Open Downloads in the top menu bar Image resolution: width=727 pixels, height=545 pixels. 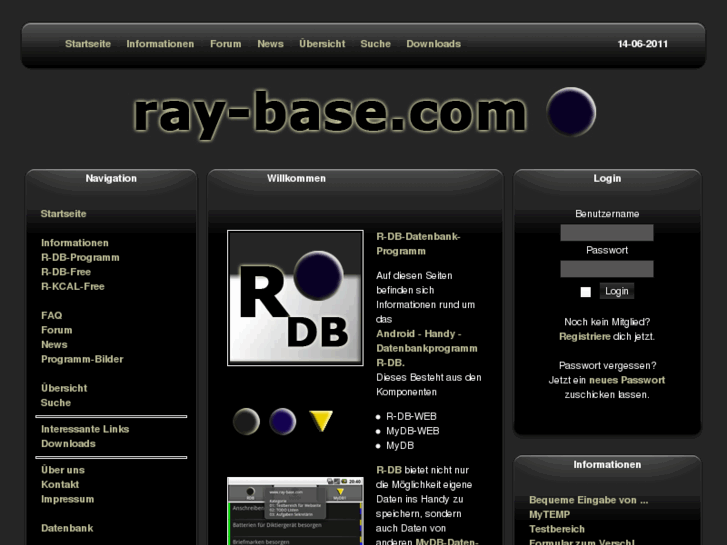(x=434, y=44)
